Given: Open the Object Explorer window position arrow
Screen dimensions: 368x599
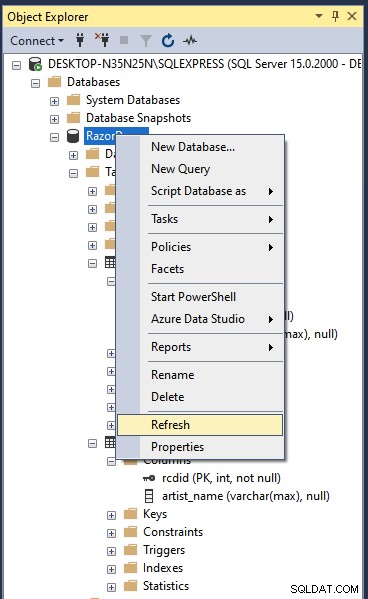Looking at the screenshot, I should click(319, 16).
